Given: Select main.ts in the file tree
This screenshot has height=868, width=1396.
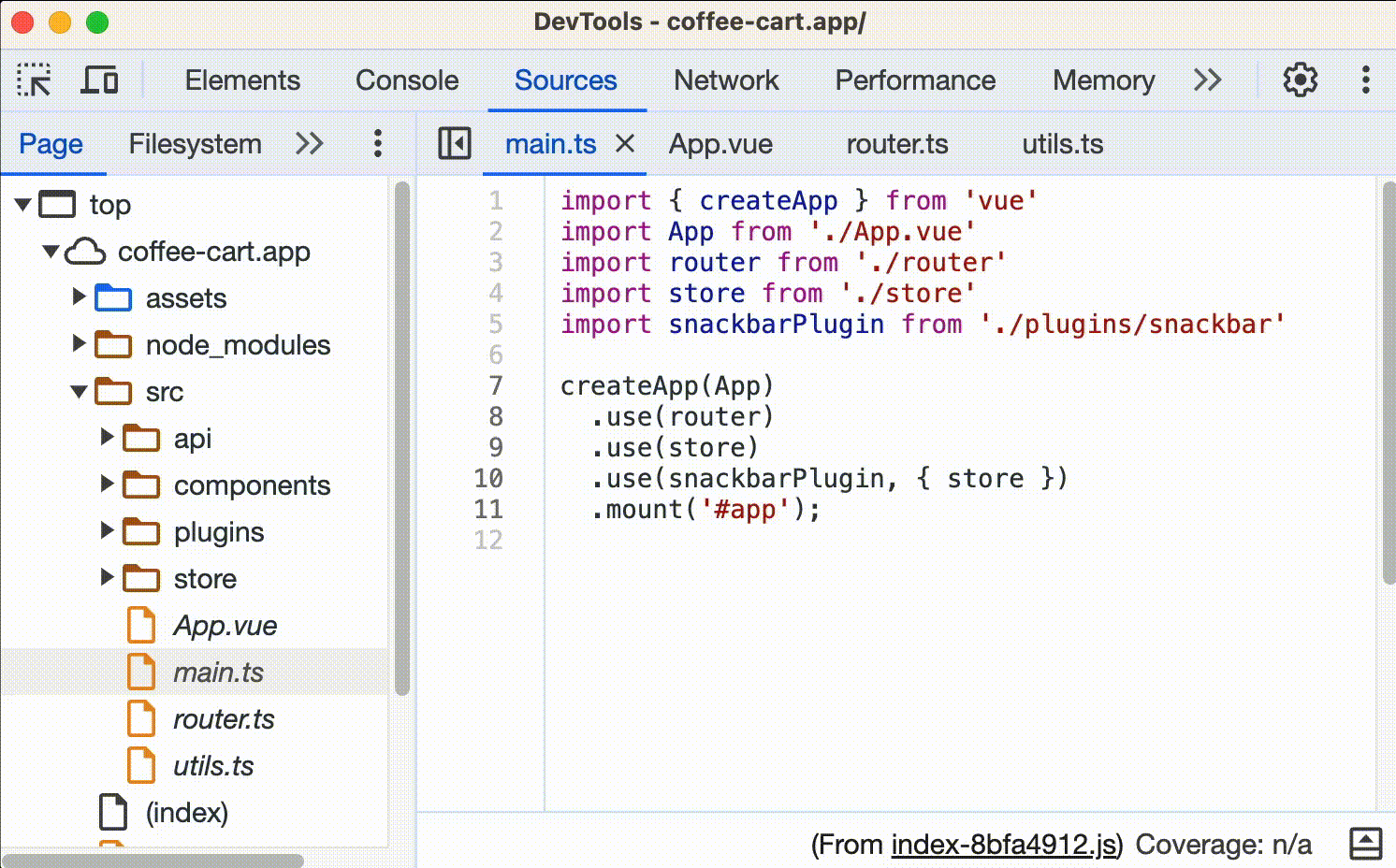Looking at the screenshot, I should click(219, 673).
